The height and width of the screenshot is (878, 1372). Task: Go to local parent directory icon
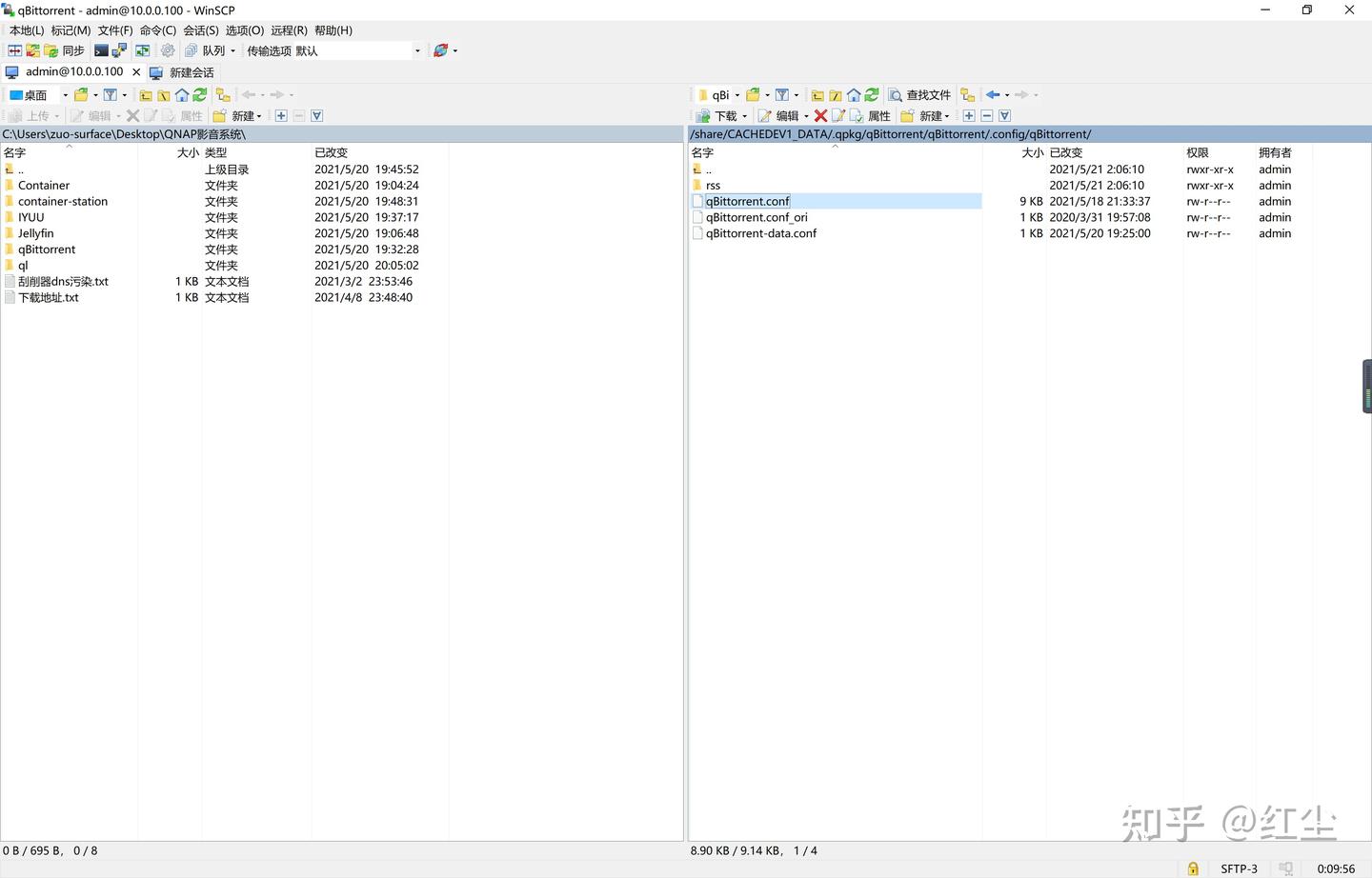pos(146,94)
